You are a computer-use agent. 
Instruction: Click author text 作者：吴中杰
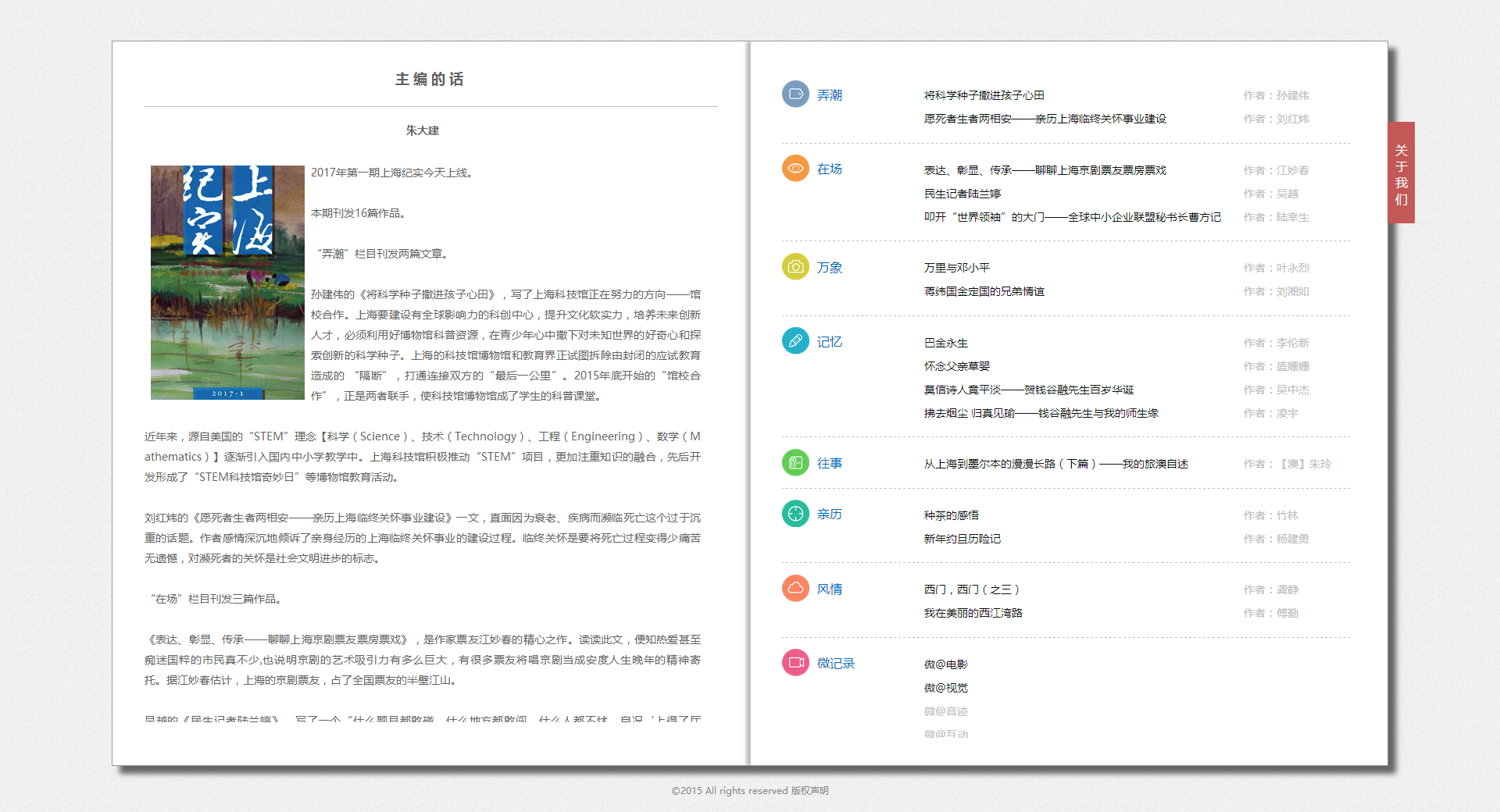(x=1277, y=390)
